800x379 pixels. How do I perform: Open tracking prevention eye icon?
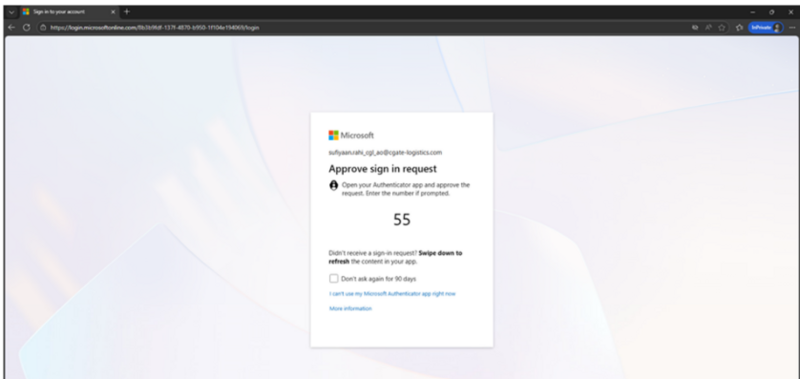point(695,28)
